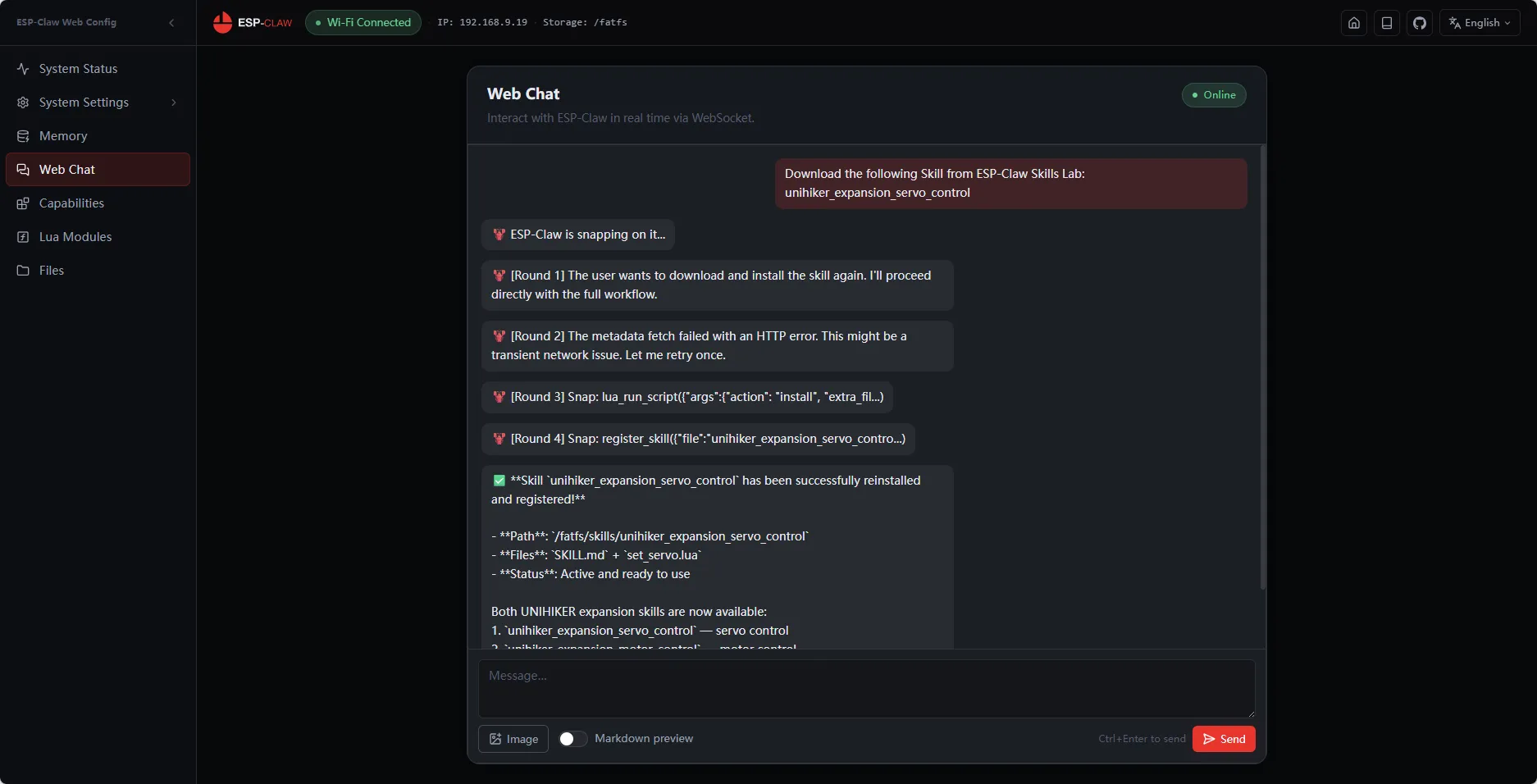Select the Web Chat menu item

point(98,170)
